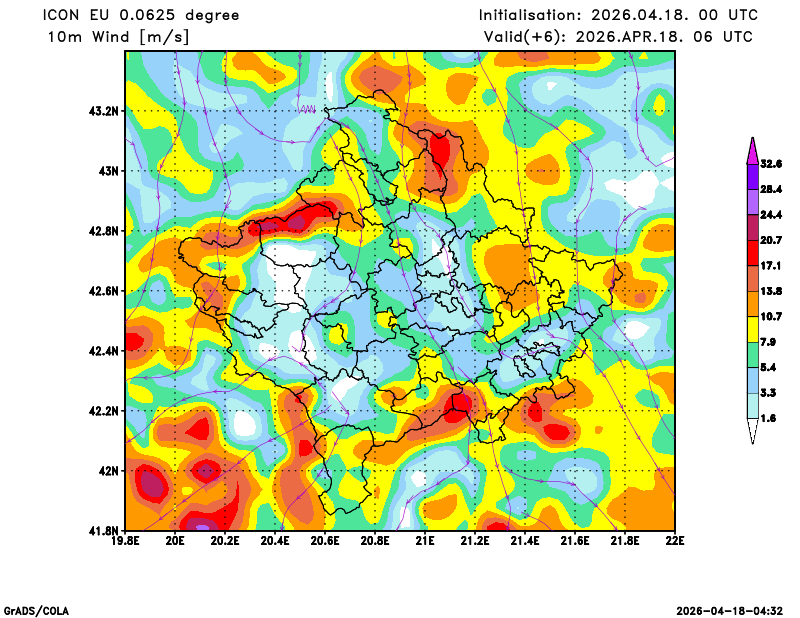
Task: Click the 19.8E longitude axis label
Action: pos(125,541)
